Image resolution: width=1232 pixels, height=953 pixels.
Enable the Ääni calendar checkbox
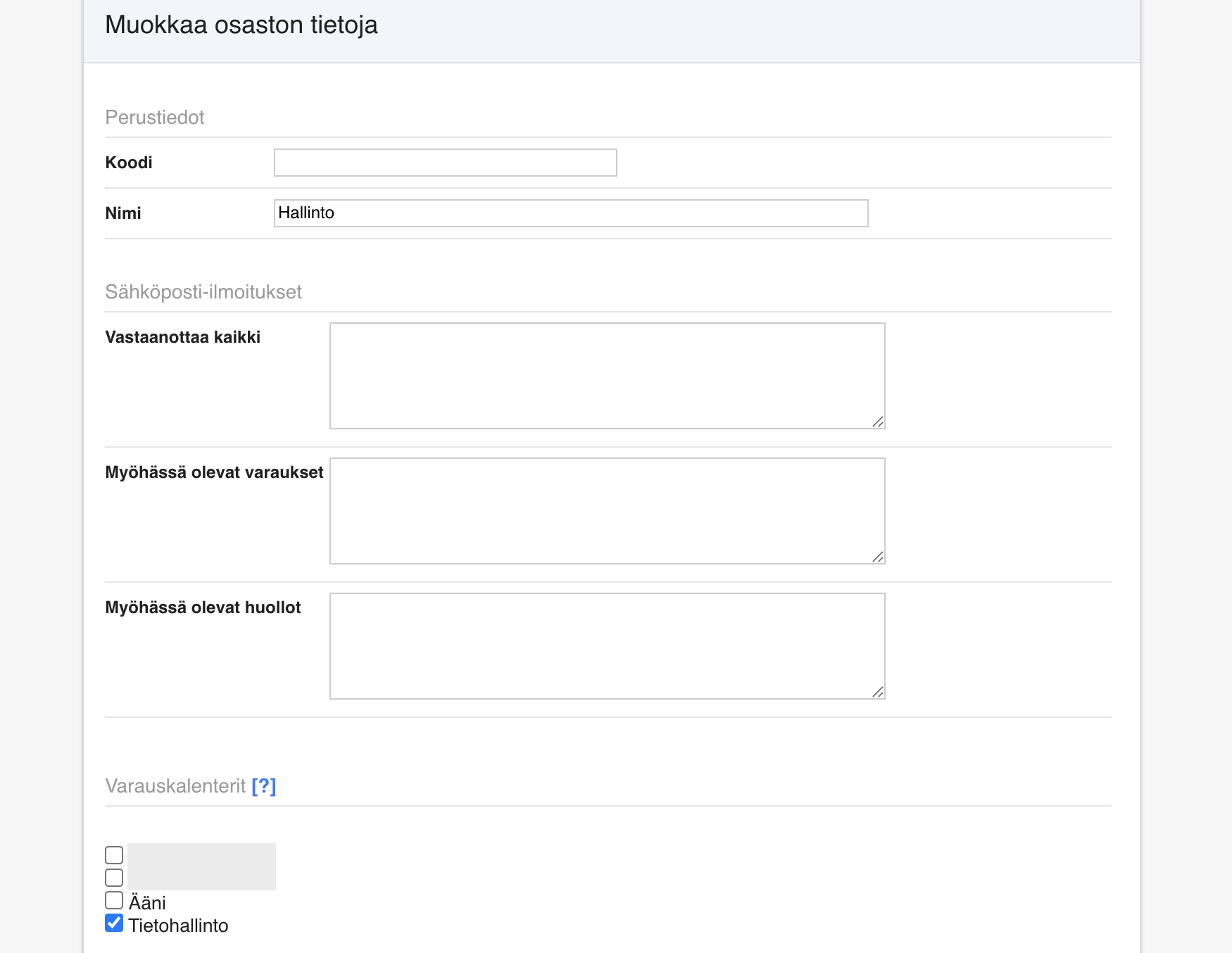click(114, 900)
